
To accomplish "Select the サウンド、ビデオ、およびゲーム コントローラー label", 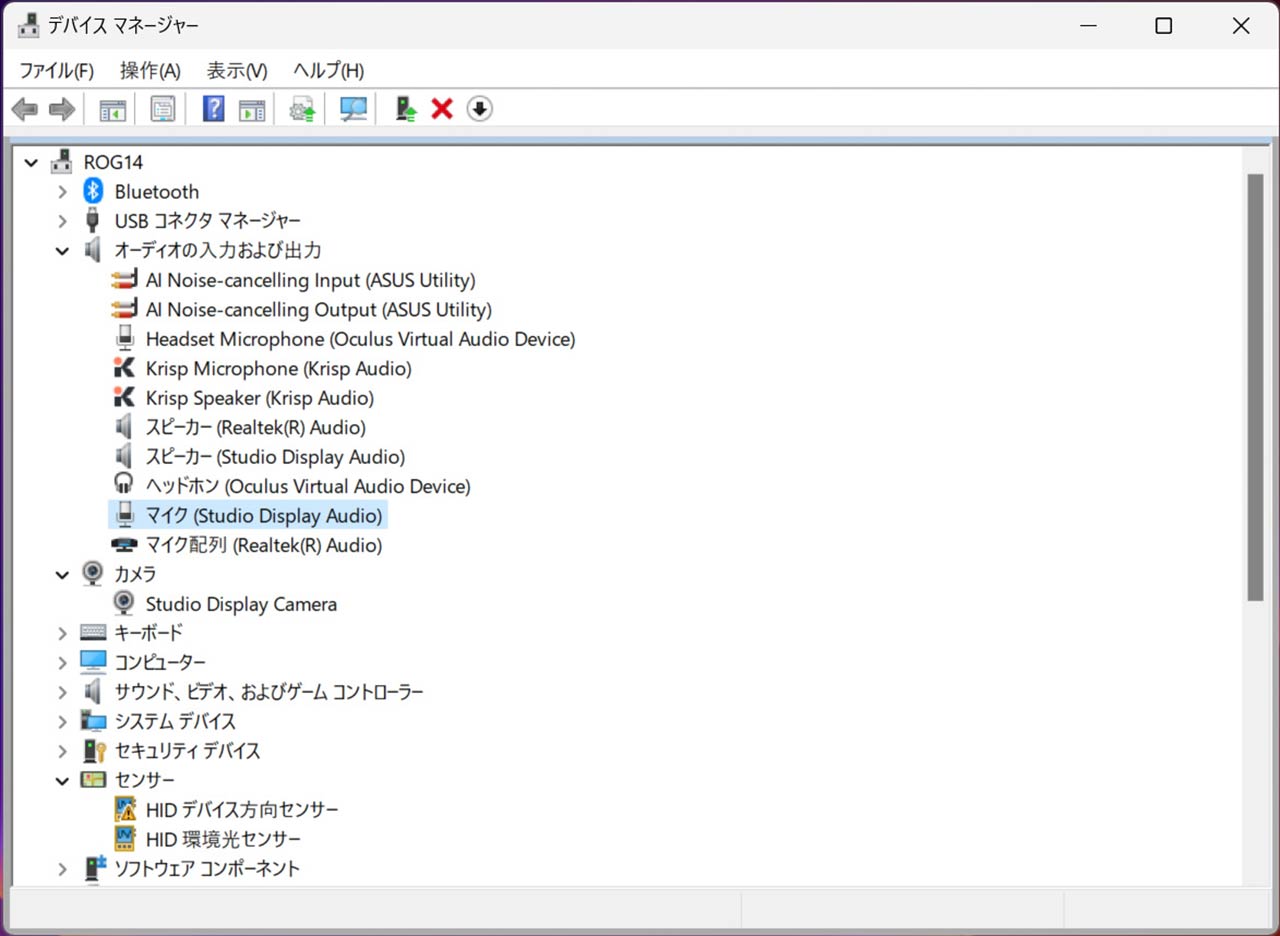I will [269, 692].
